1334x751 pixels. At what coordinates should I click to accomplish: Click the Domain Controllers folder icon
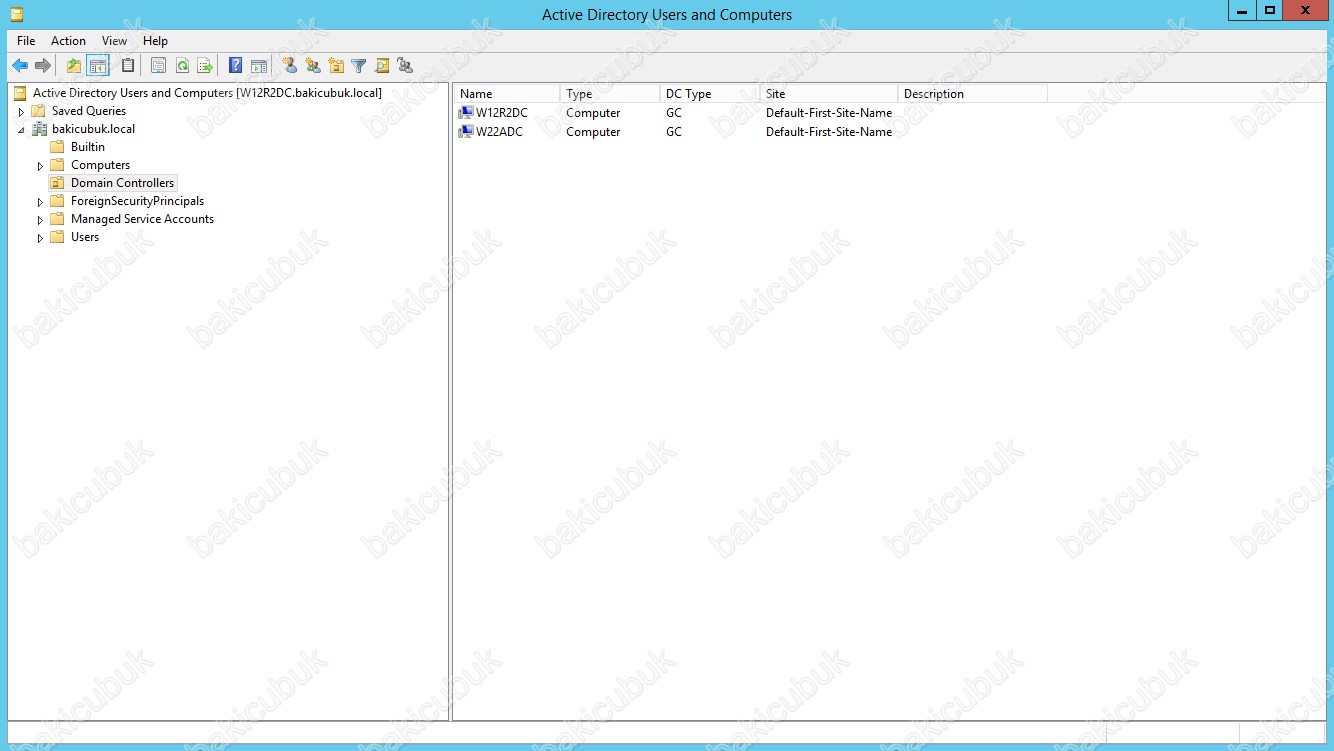click(58, 183)
